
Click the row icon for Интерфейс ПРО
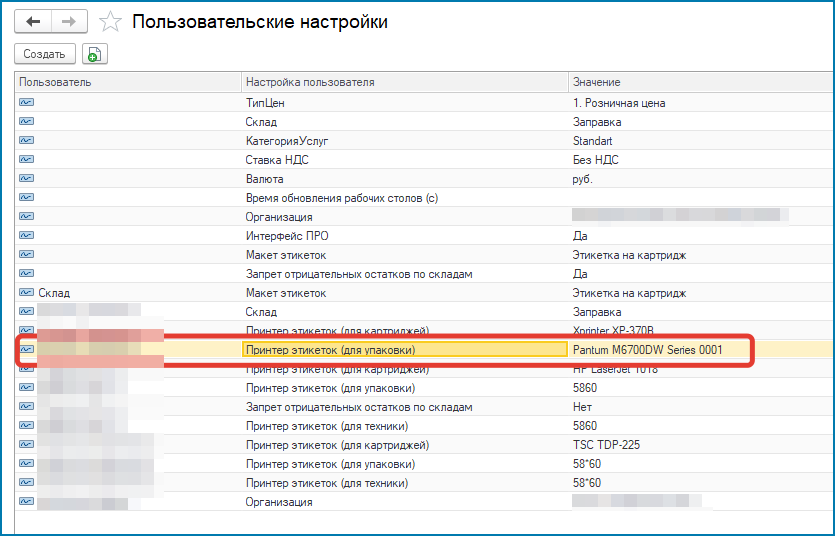(x=26, y=235)
